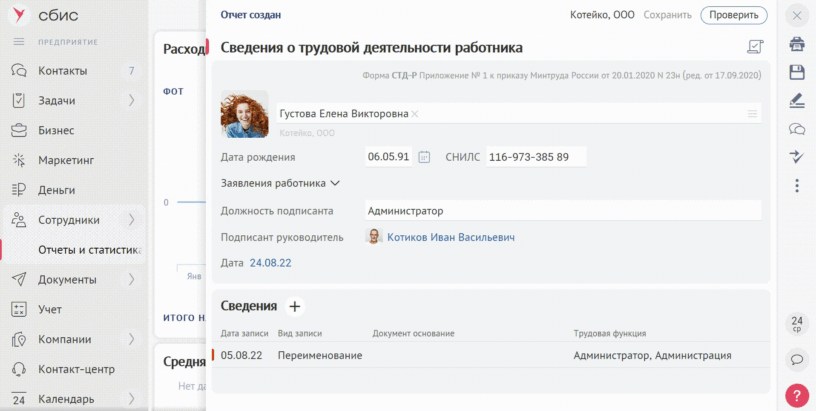Open the discussion chat bubbles icon
The image size is (816, 411).
coord(797,128)
